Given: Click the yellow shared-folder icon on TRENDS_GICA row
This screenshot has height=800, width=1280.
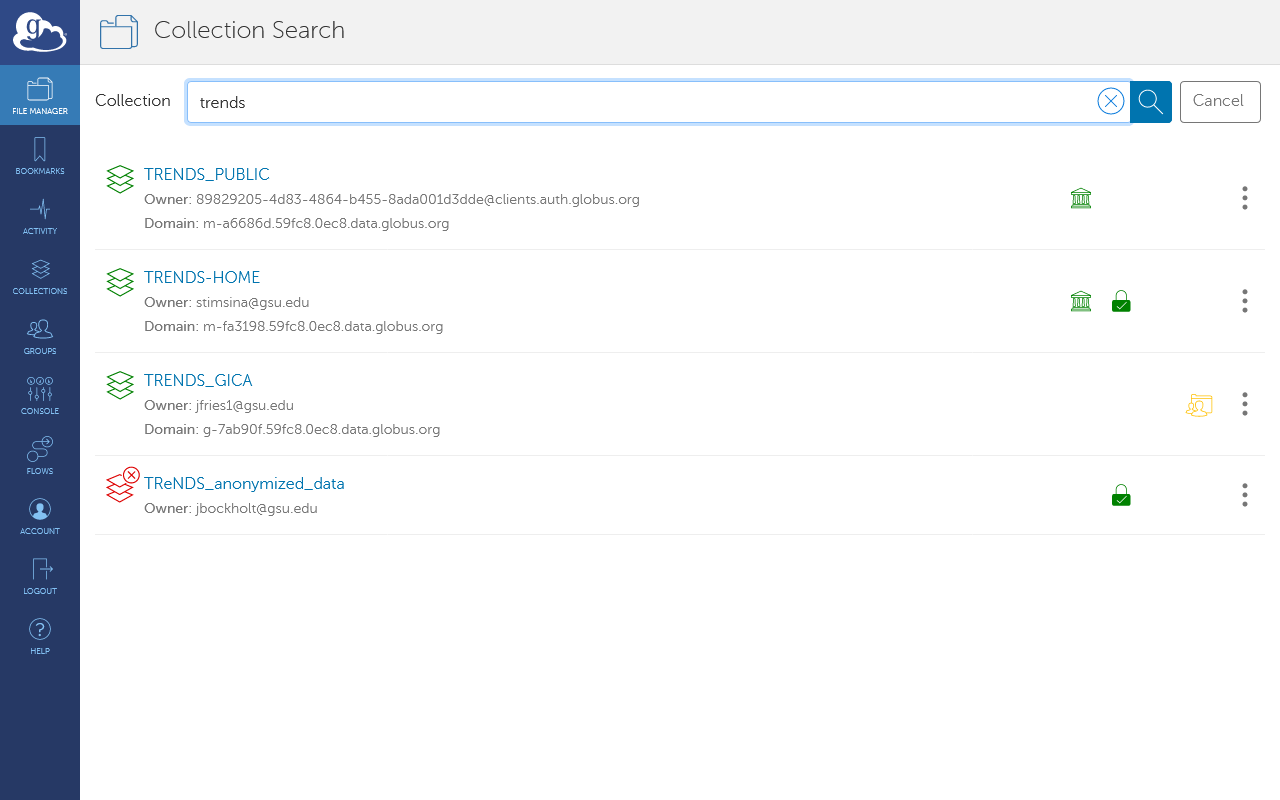Looking at the screenshot, I should (1199, 405).
